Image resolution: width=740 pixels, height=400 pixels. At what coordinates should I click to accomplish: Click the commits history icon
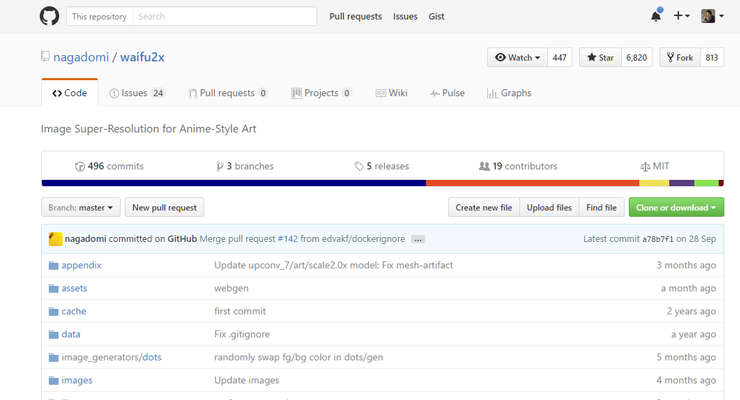pyautogui.click(x=80, y=166)
